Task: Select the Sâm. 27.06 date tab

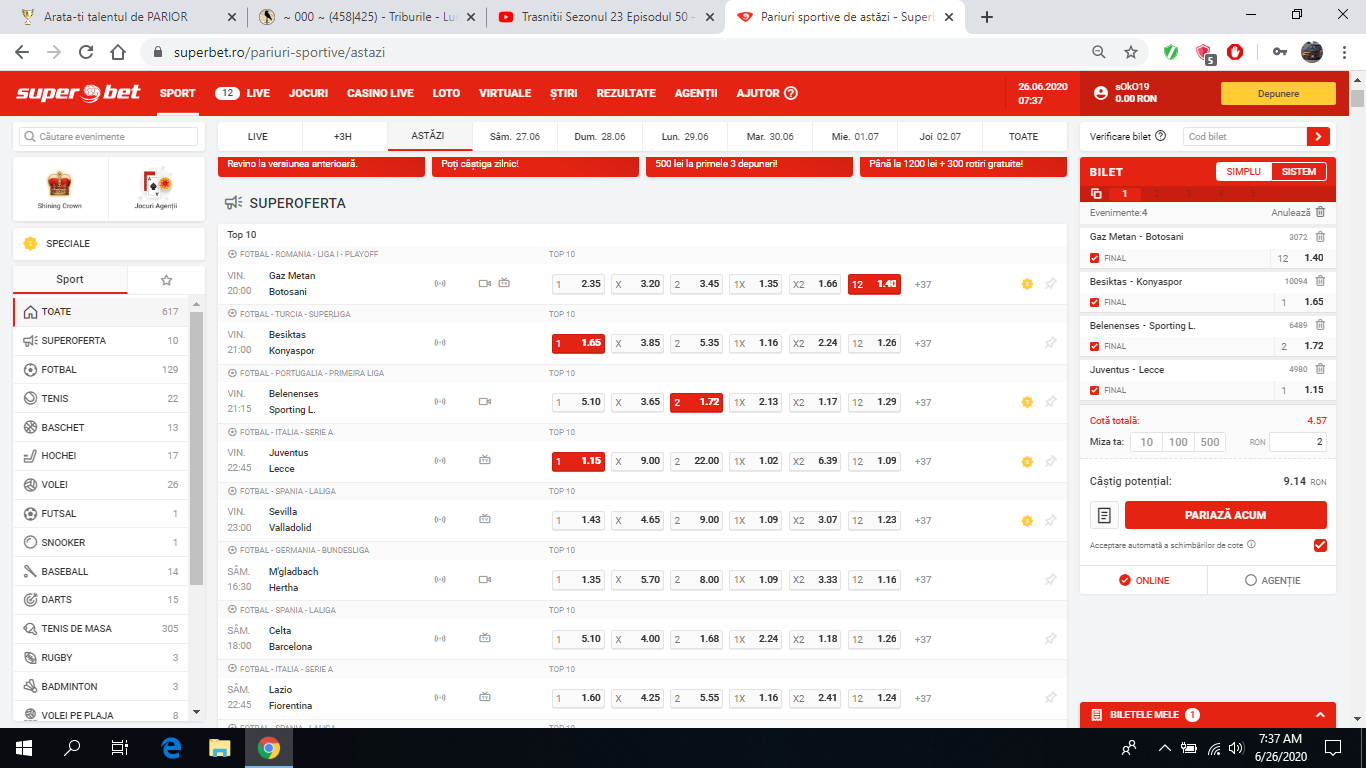Action: click(x=515, y=136)
